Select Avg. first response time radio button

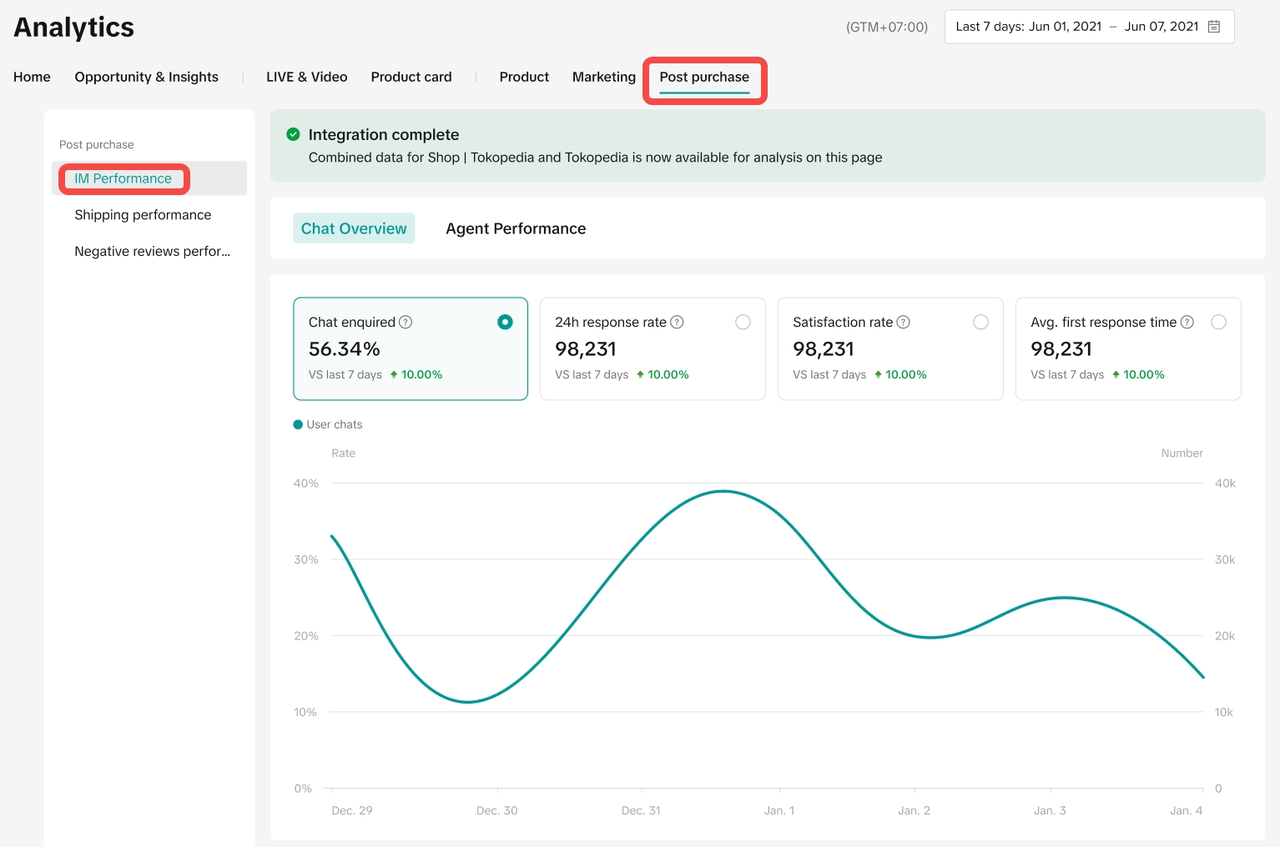[1218, 322]
